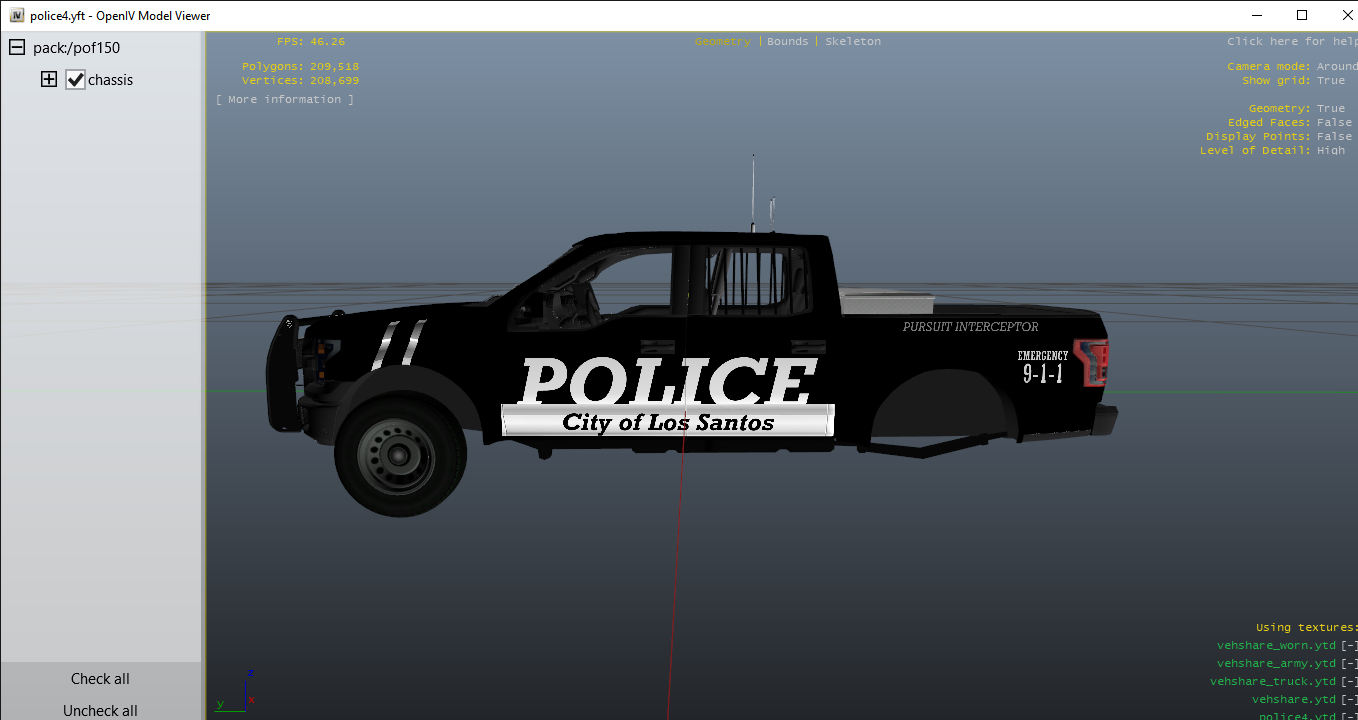Expand the chassis tree node
This screenshot has height=720, width=1358.
coord(49,80)
